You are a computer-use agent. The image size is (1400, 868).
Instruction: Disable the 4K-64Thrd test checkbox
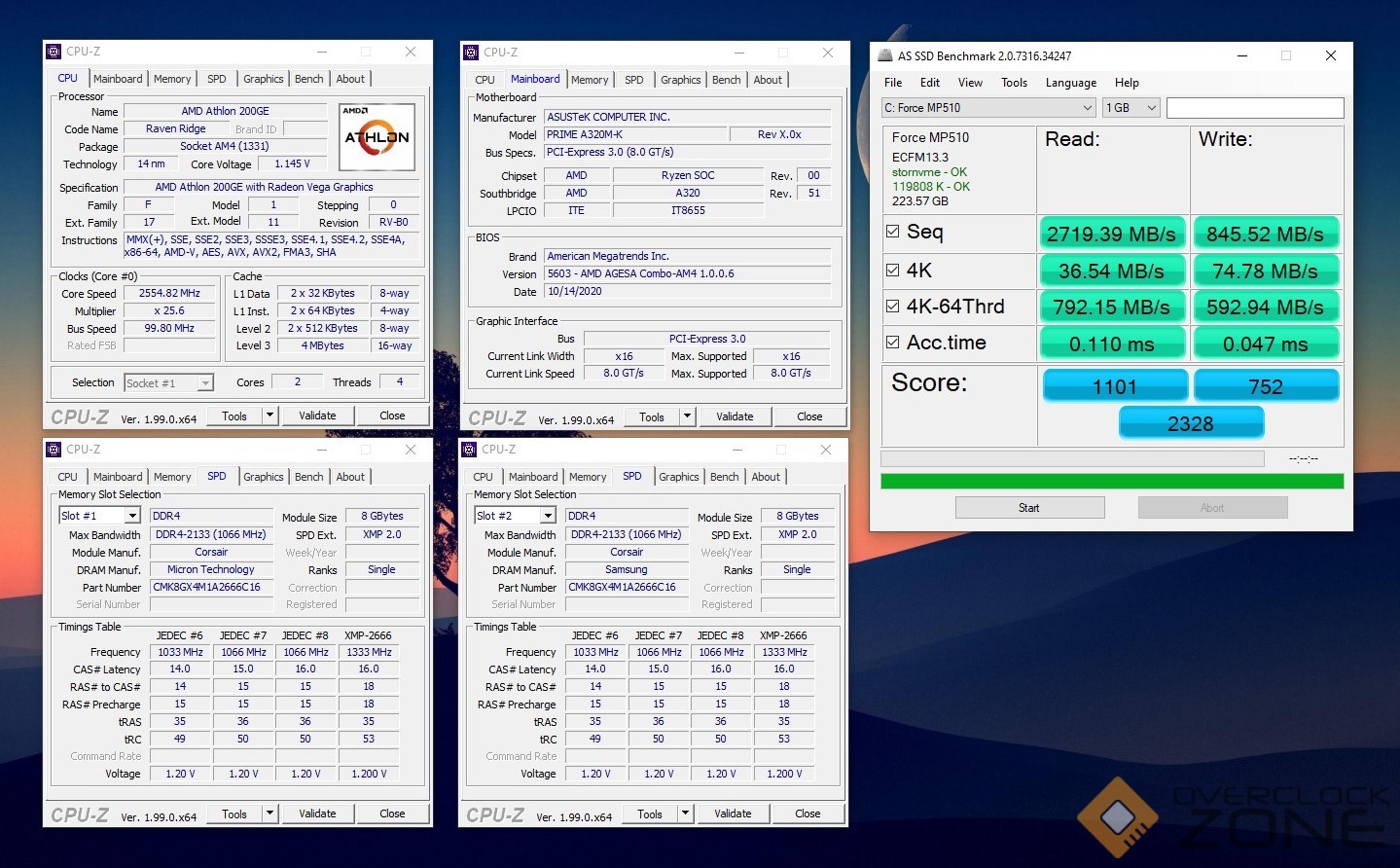892,306
